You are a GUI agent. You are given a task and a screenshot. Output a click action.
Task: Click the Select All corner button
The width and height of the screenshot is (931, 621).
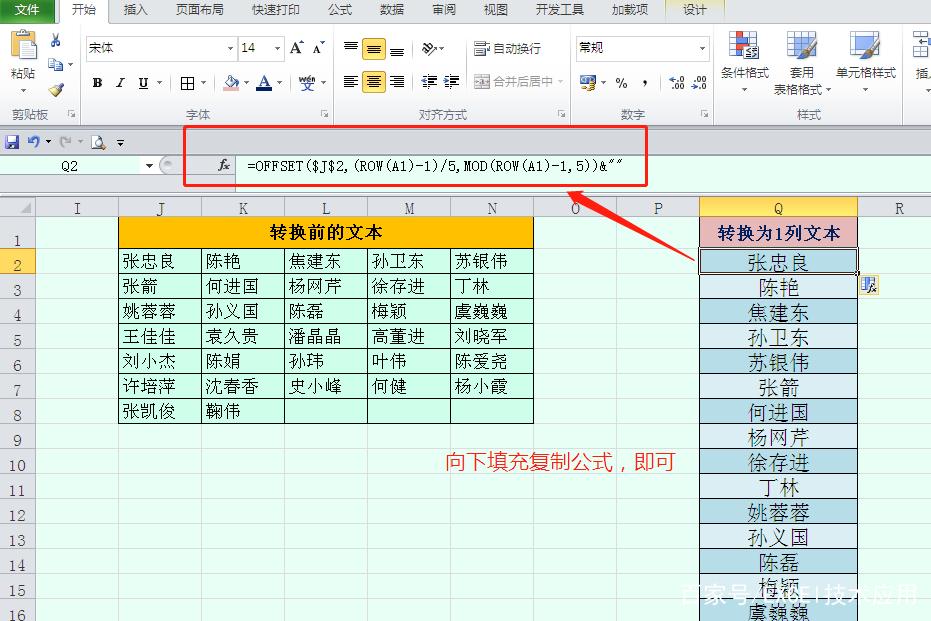tap(18, 208)
